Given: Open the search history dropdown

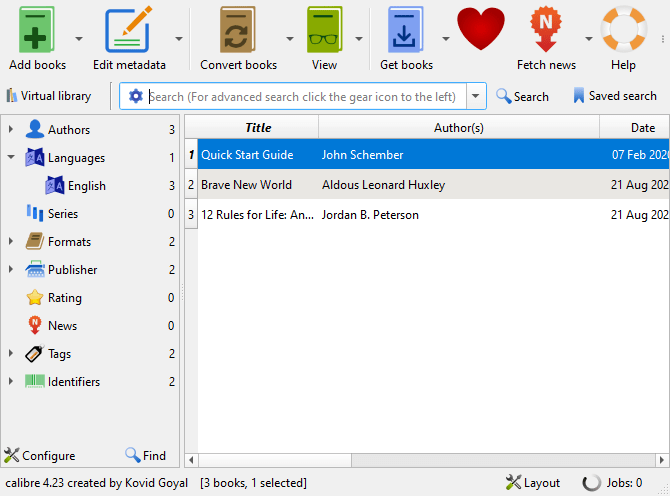Looking at the screenshot, I should pyautogui.click(x=476, y=96).
